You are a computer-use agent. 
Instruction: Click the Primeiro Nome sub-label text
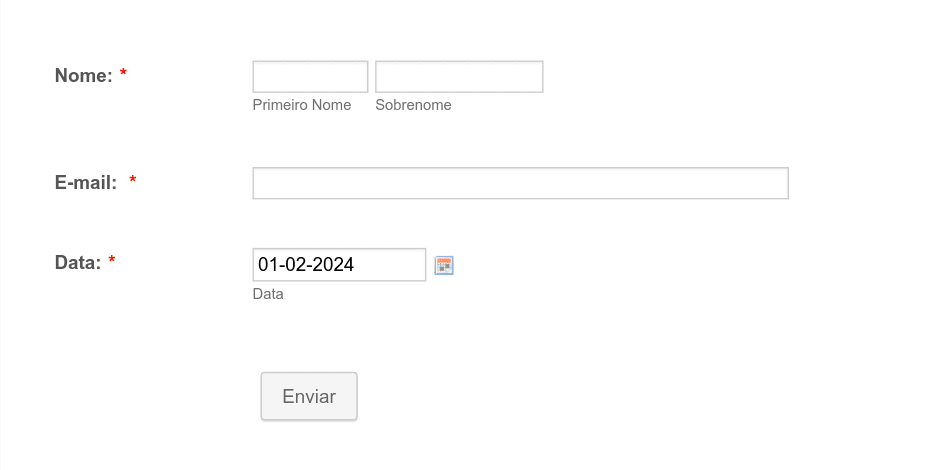tap(302, 105)
